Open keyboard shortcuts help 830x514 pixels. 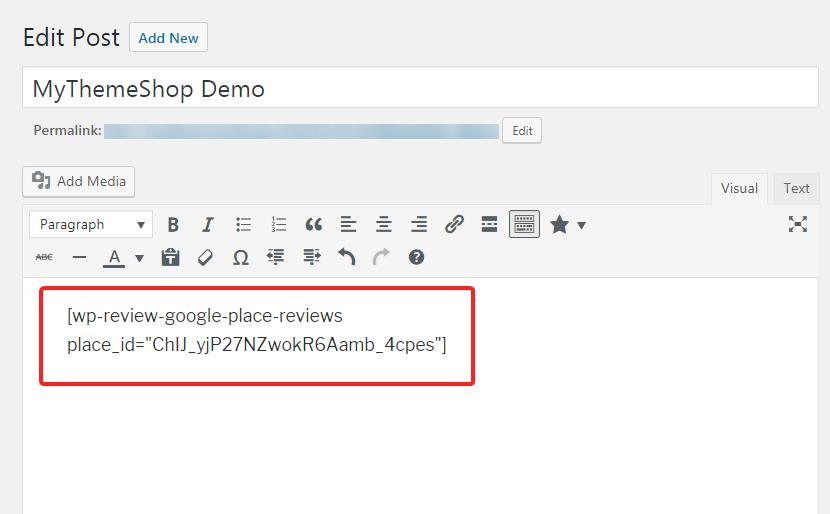(x=416, y=257)
